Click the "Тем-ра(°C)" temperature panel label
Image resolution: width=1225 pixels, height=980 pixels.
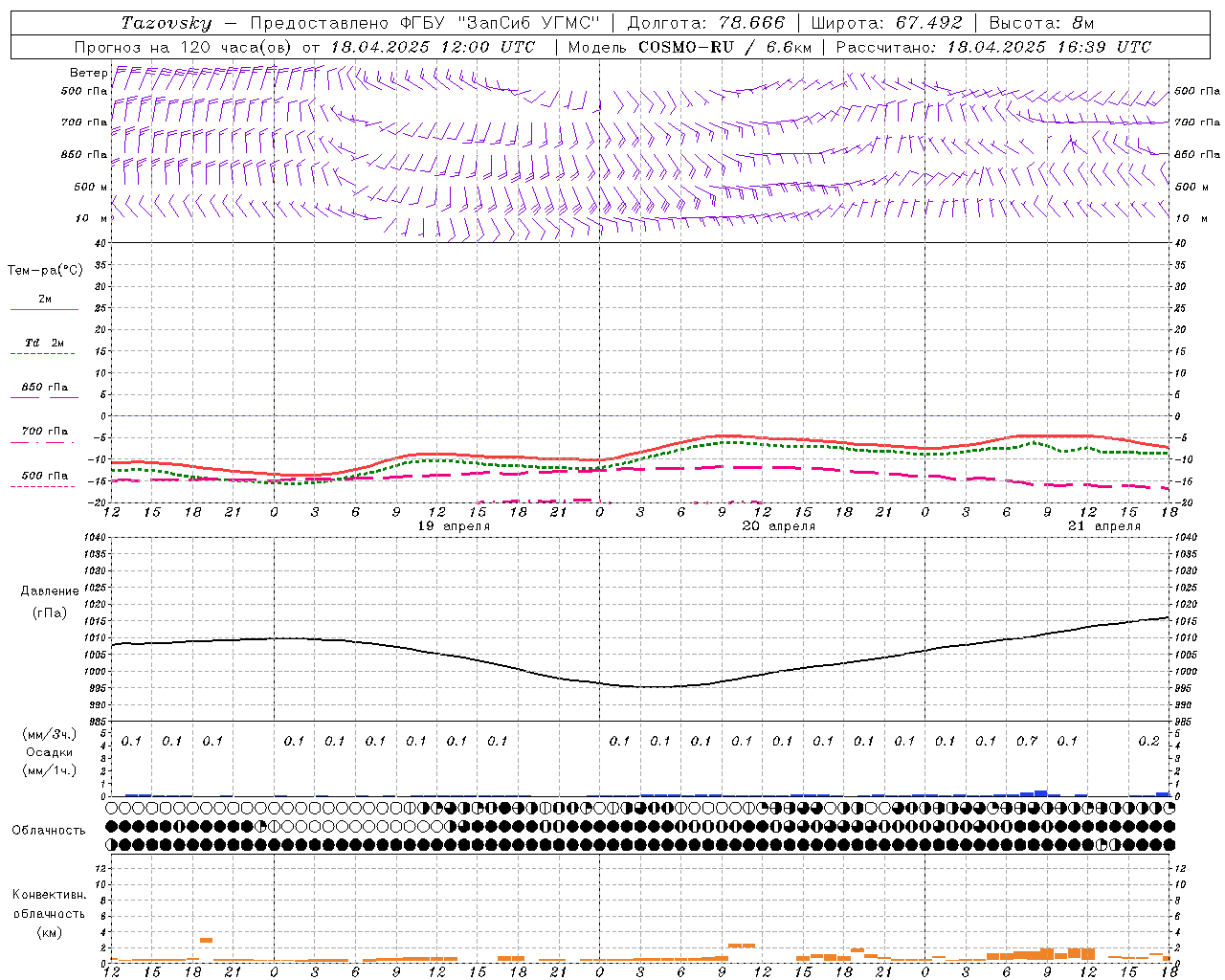45,271
